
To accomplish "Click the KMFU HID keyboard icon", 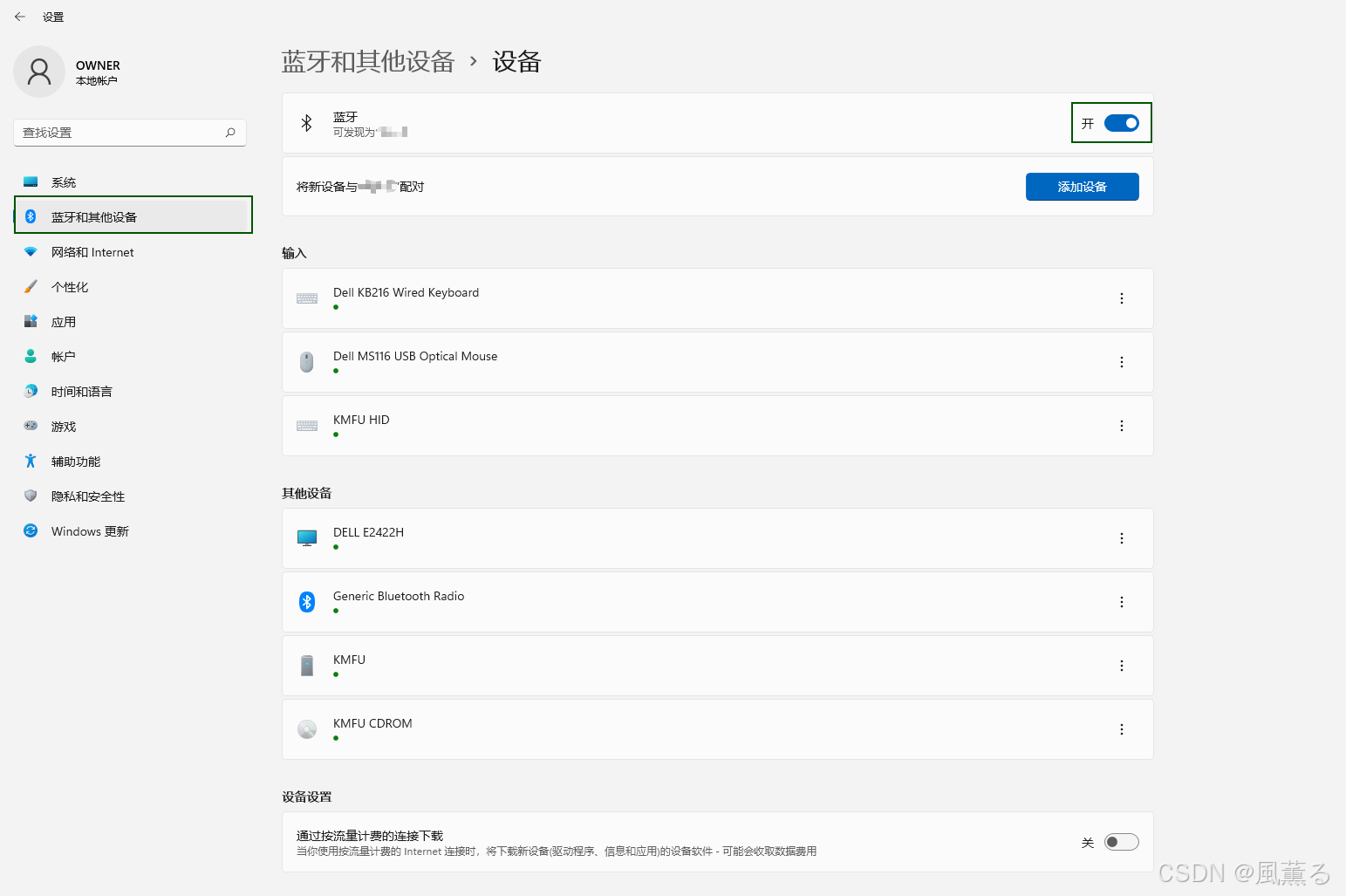I will tap(307, 426).
